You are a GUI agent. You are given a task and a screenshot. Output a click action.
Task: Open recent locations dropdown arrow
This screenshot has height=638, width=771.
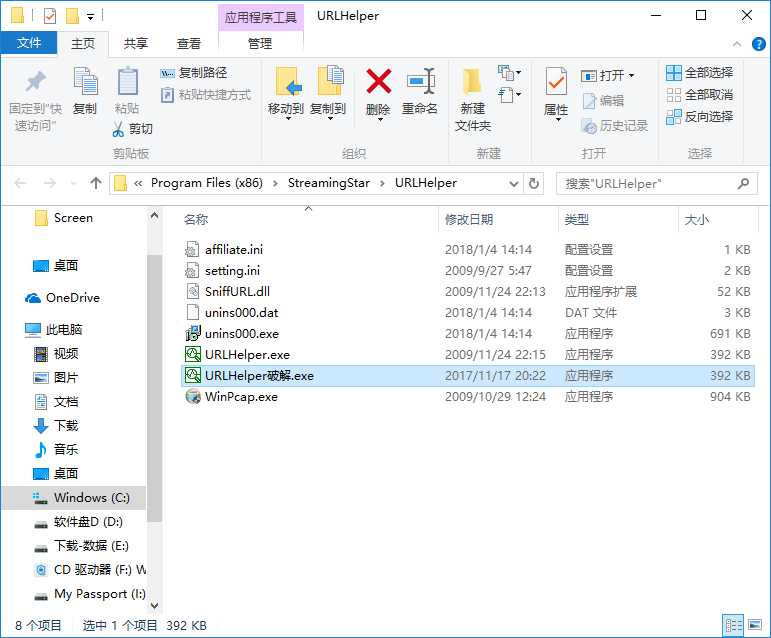click(74, 184)
